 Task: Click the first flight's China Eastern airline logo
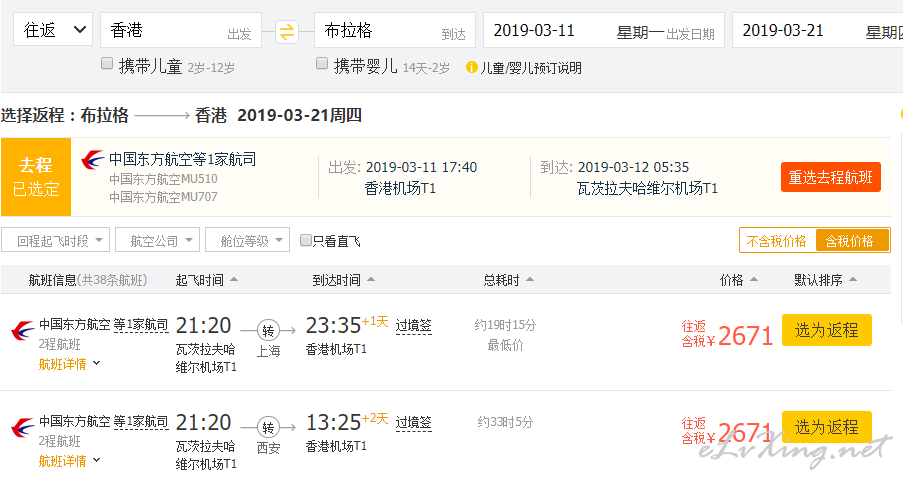21,329
